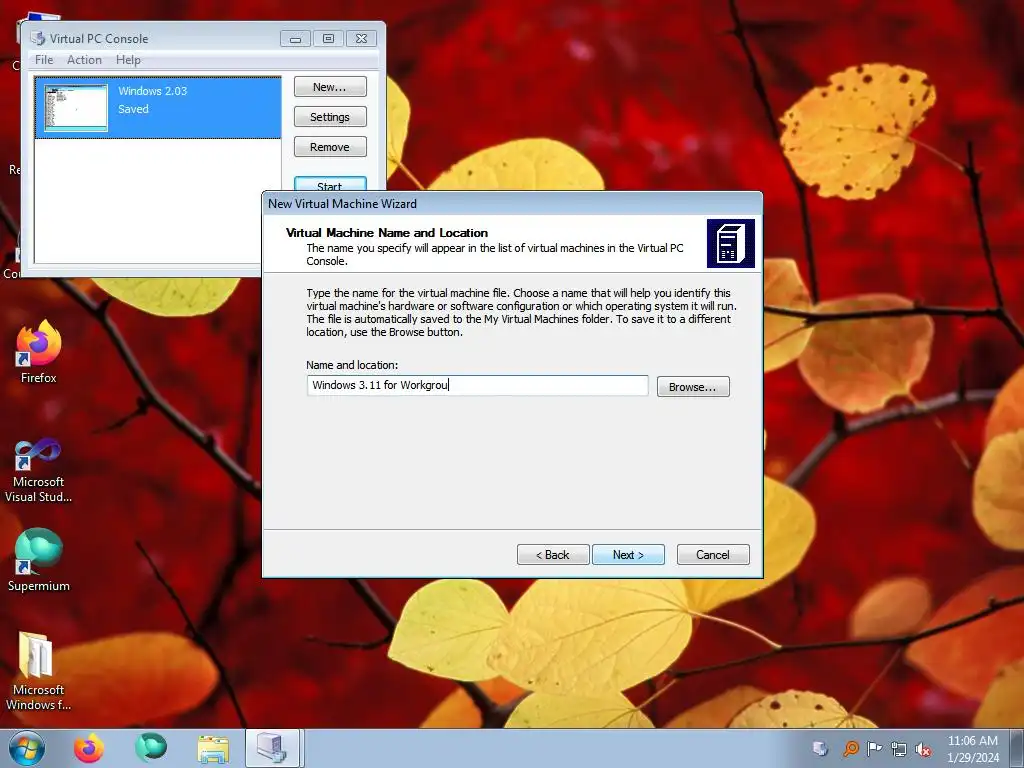Click the network tray icon
The height and width of the screenshot is (768, 1024).
[x=899, y=749]
